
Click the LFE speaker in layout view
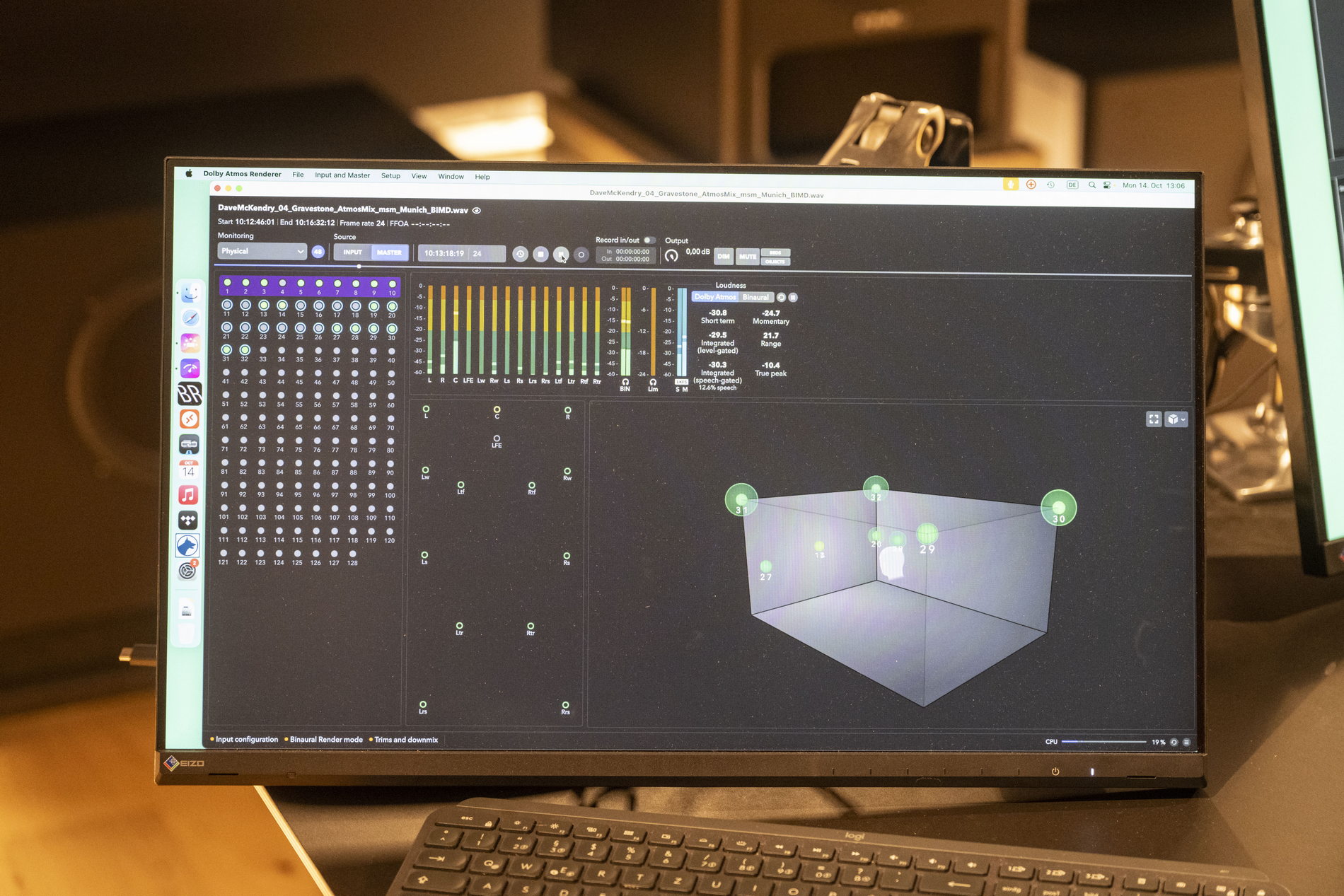[497, 439]
